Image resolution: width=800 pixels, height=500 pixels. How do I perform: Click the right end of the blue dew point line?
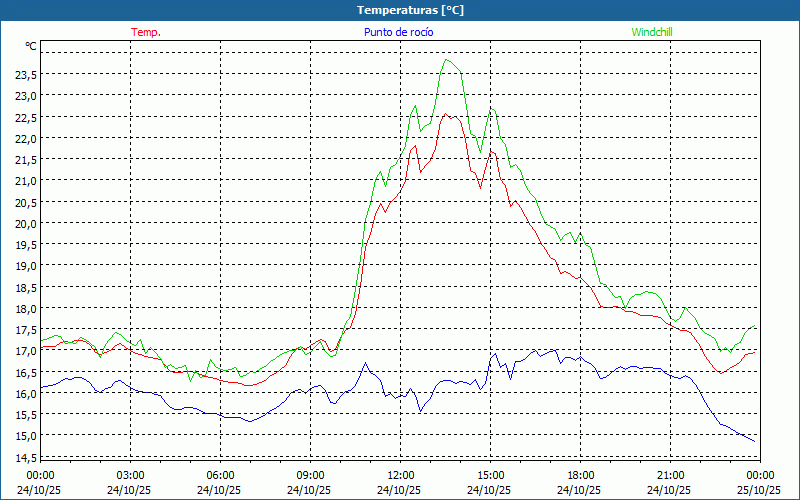coord(755,441)
